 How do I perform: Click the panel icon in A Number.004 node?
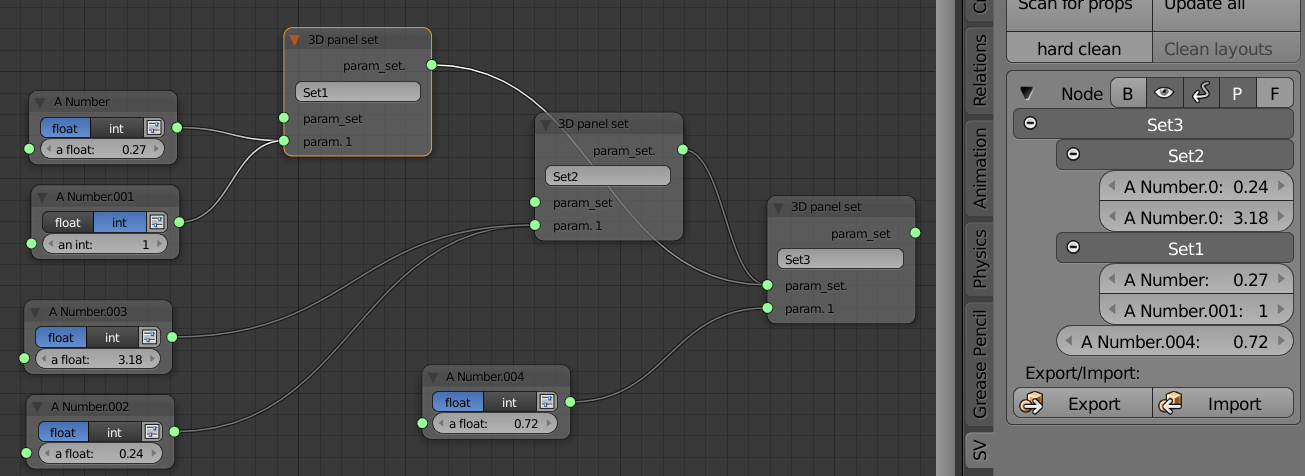[x=546, y=402]
